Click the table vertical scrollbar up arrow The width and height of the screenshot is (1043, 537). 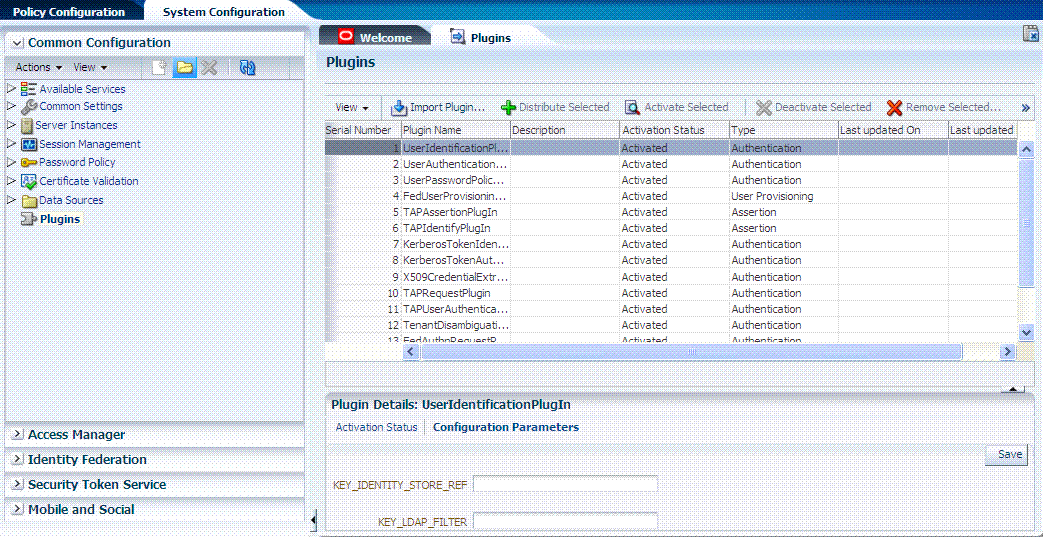pos(1025,149)
